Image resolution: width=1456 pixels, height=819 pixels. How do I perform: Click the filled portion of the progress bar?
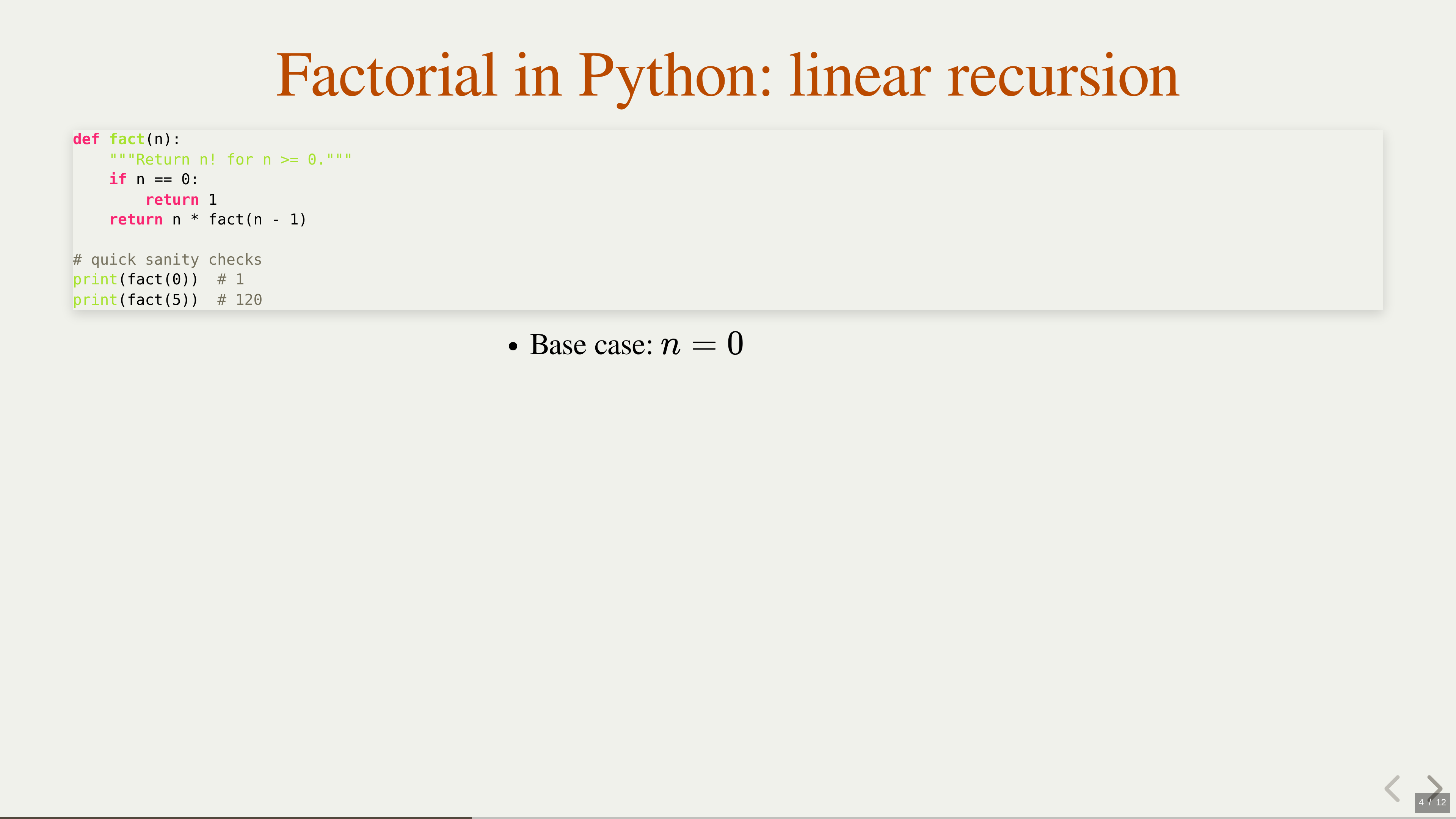(x=235, y=817)
